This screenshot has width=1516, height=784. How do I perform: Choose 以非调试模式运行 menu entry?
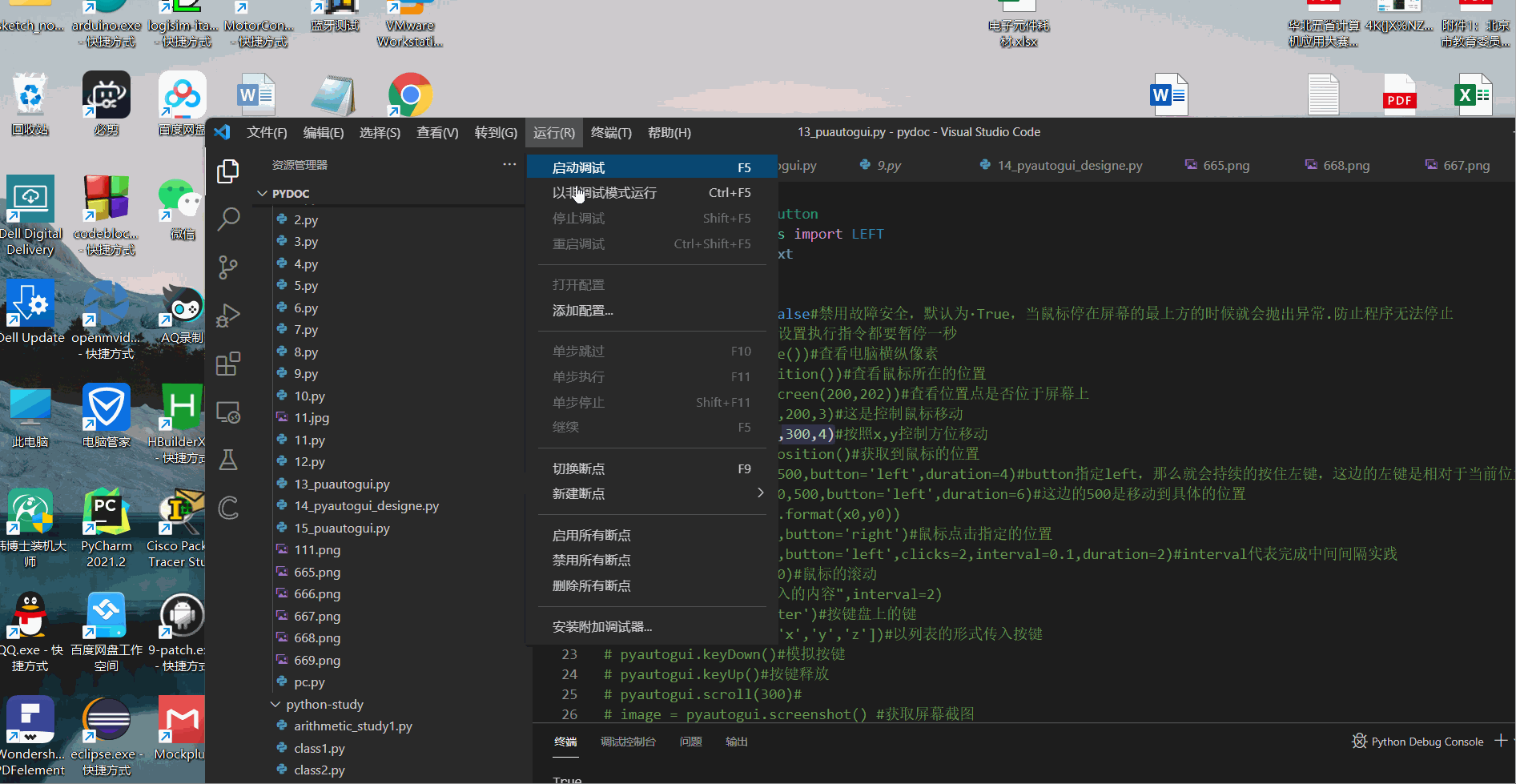(x=652, y=193)
